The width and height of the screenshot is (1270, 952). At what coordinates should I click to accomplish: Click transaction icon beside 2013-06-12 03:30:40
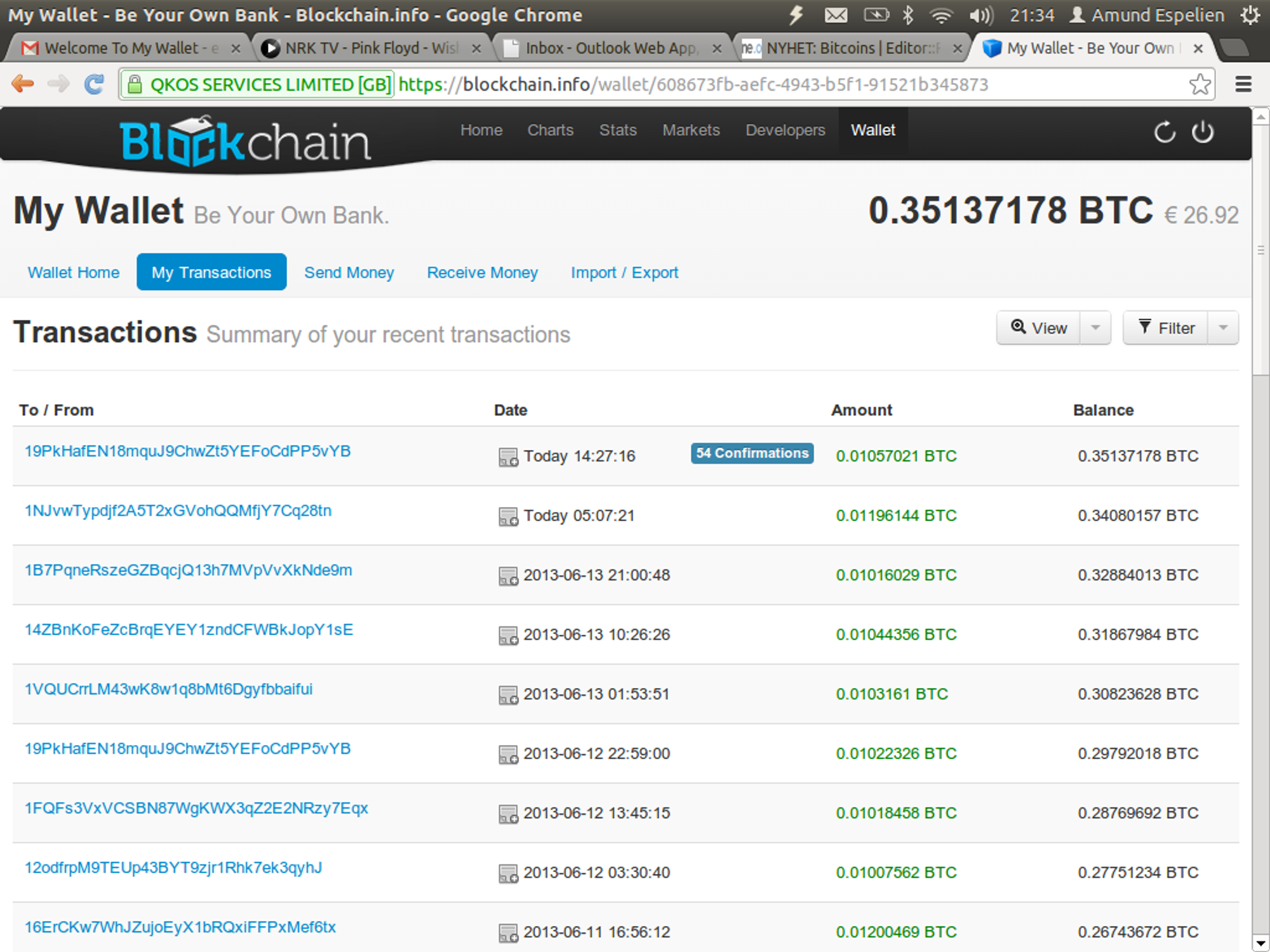[508, 873]
